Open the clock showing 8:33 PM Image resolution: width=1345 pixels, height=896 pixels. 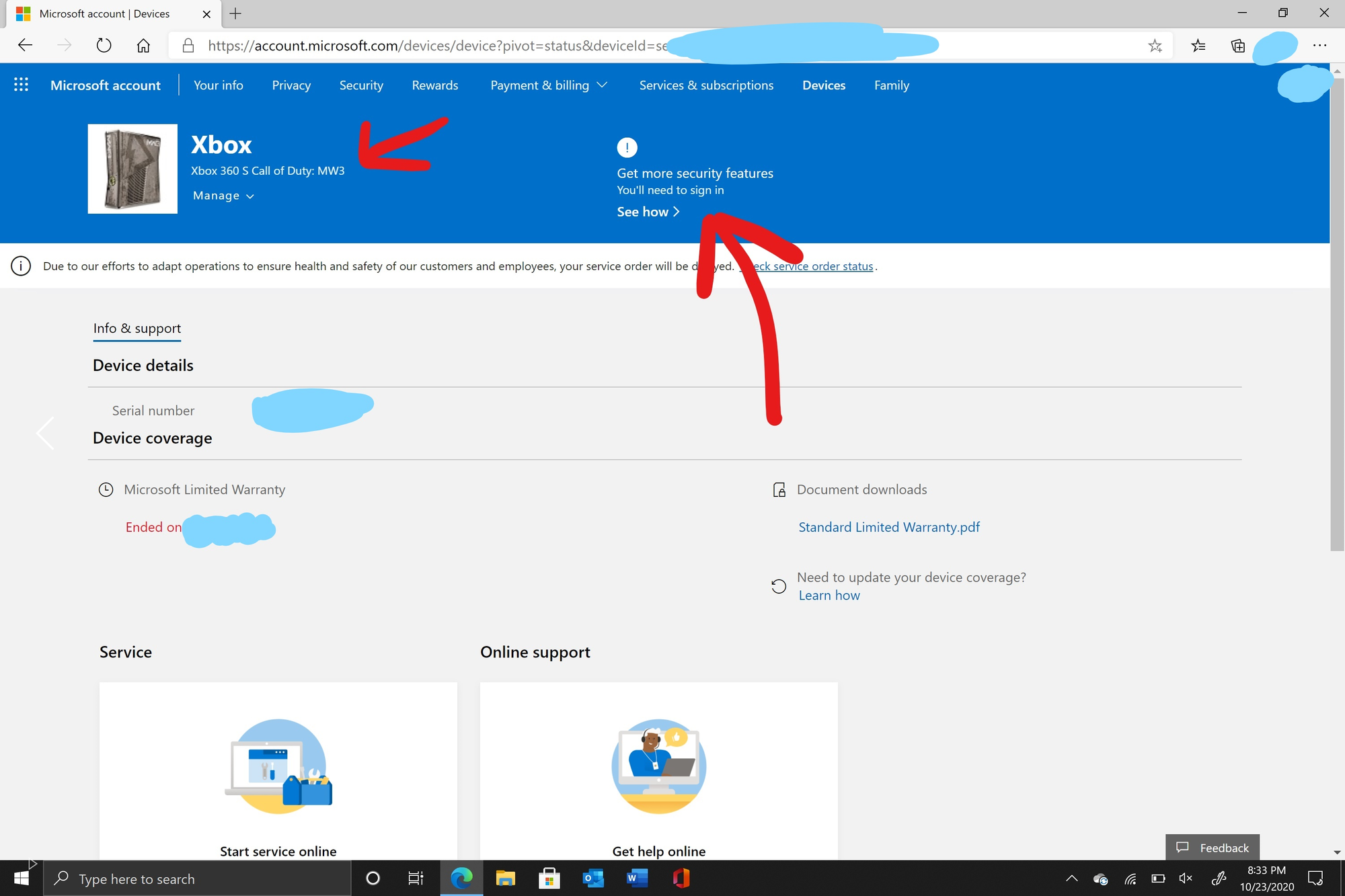click(x=1267, y=879)
